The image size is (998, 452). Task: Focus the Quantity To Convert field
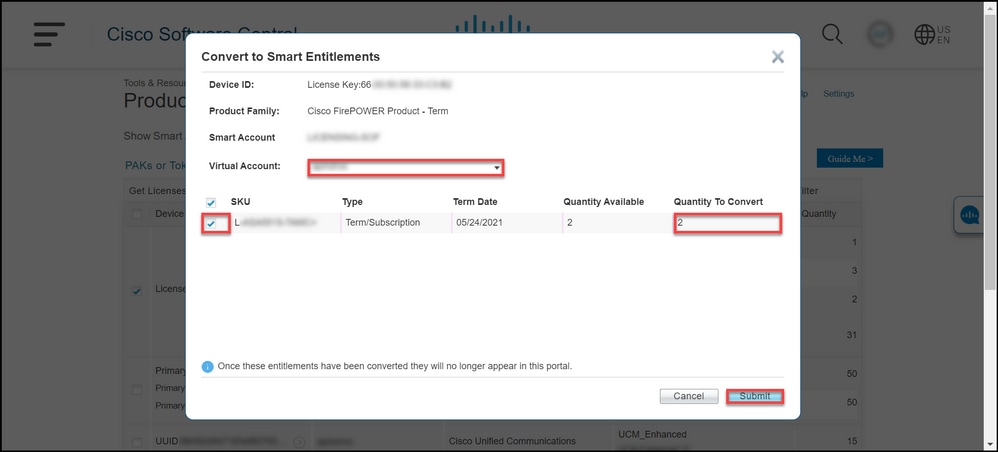click(726, 223)
